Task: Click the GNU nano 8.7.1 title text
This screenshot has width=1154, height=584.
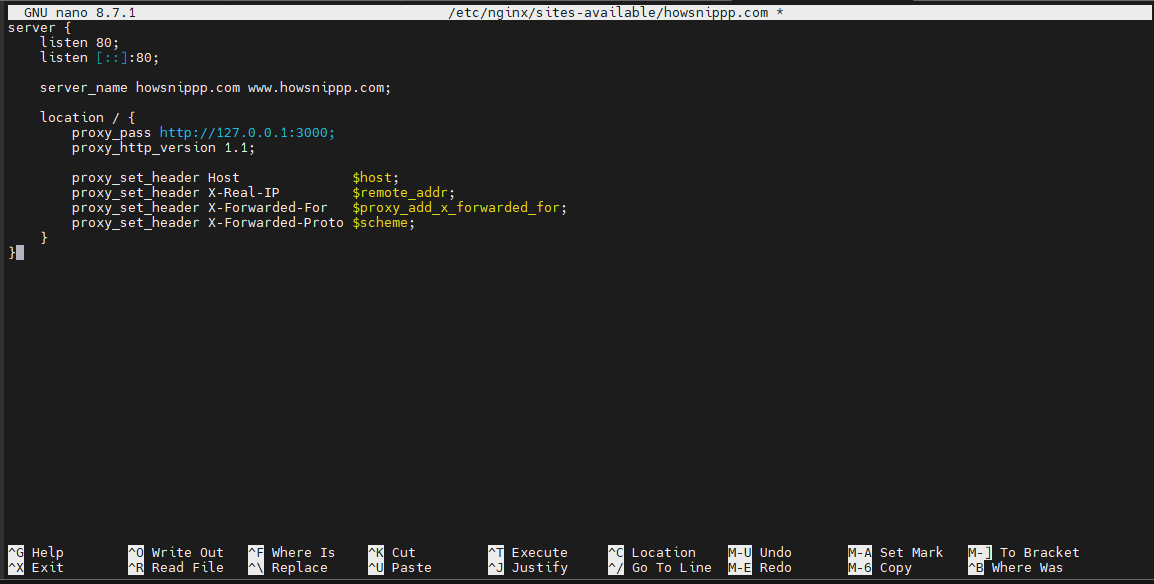Action: coord(79,13)
